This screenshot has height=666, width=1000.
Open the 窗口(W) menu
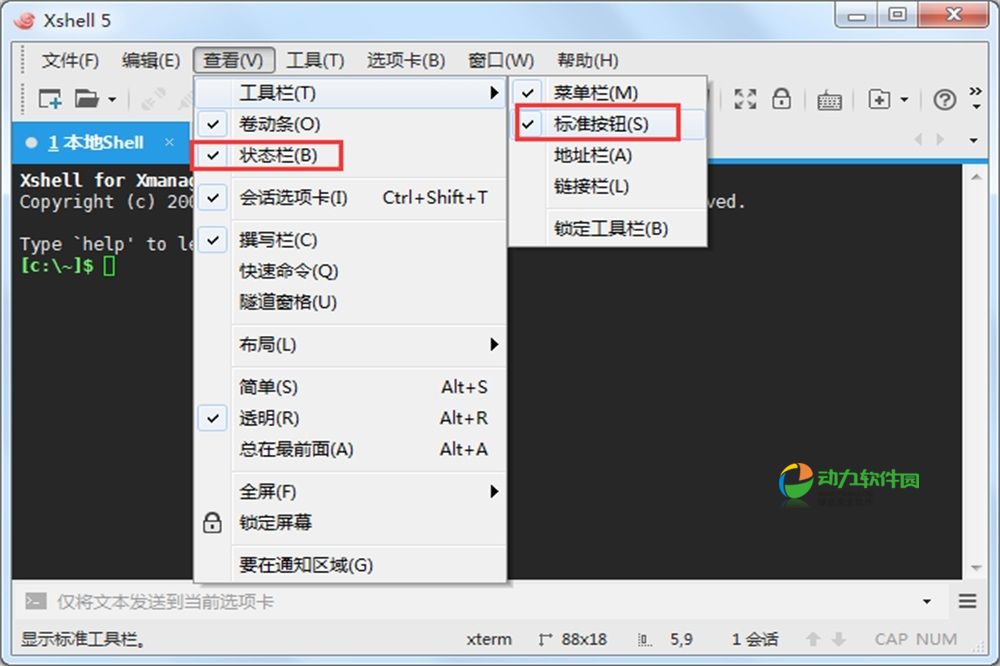click(x=501, y=61)
